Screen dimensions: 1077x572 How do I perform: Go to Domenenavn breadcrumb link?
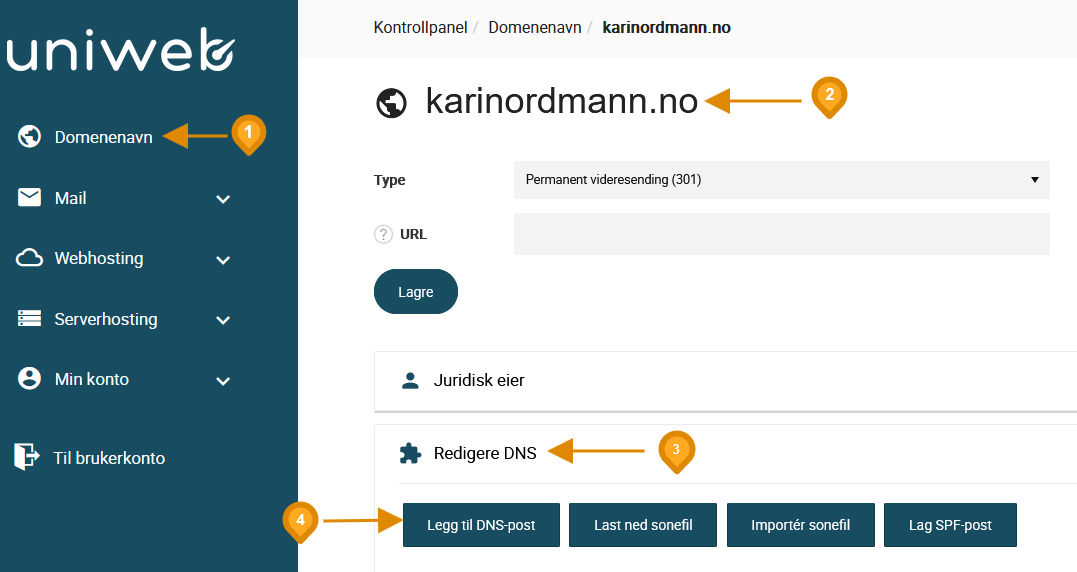pos(535,27)
